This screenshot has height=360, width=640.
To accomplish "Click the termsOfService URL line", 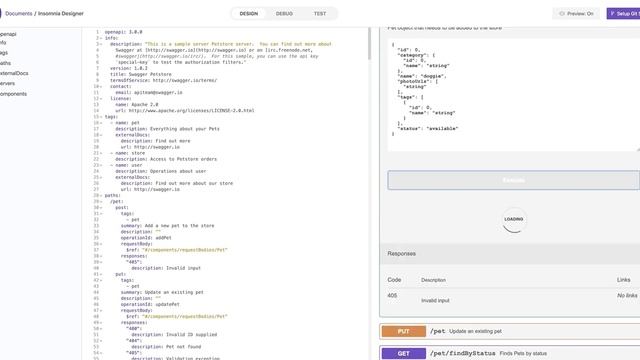I will tap(164, 80).
